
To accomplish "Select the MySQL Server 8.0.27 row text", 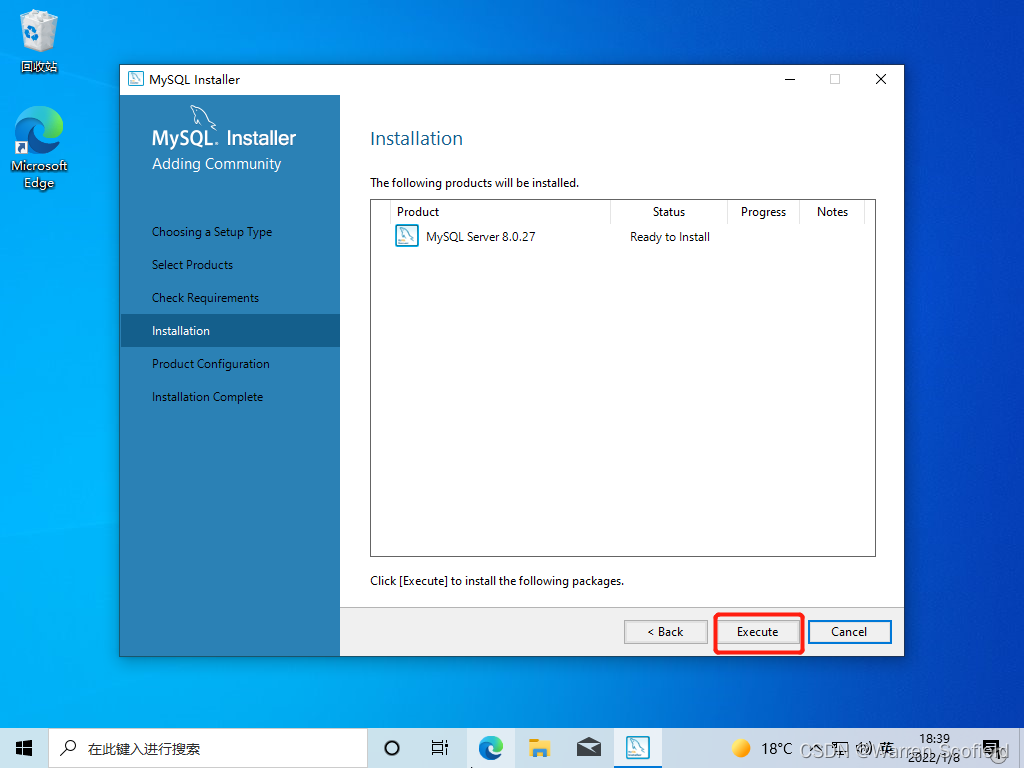I will 480,237.
